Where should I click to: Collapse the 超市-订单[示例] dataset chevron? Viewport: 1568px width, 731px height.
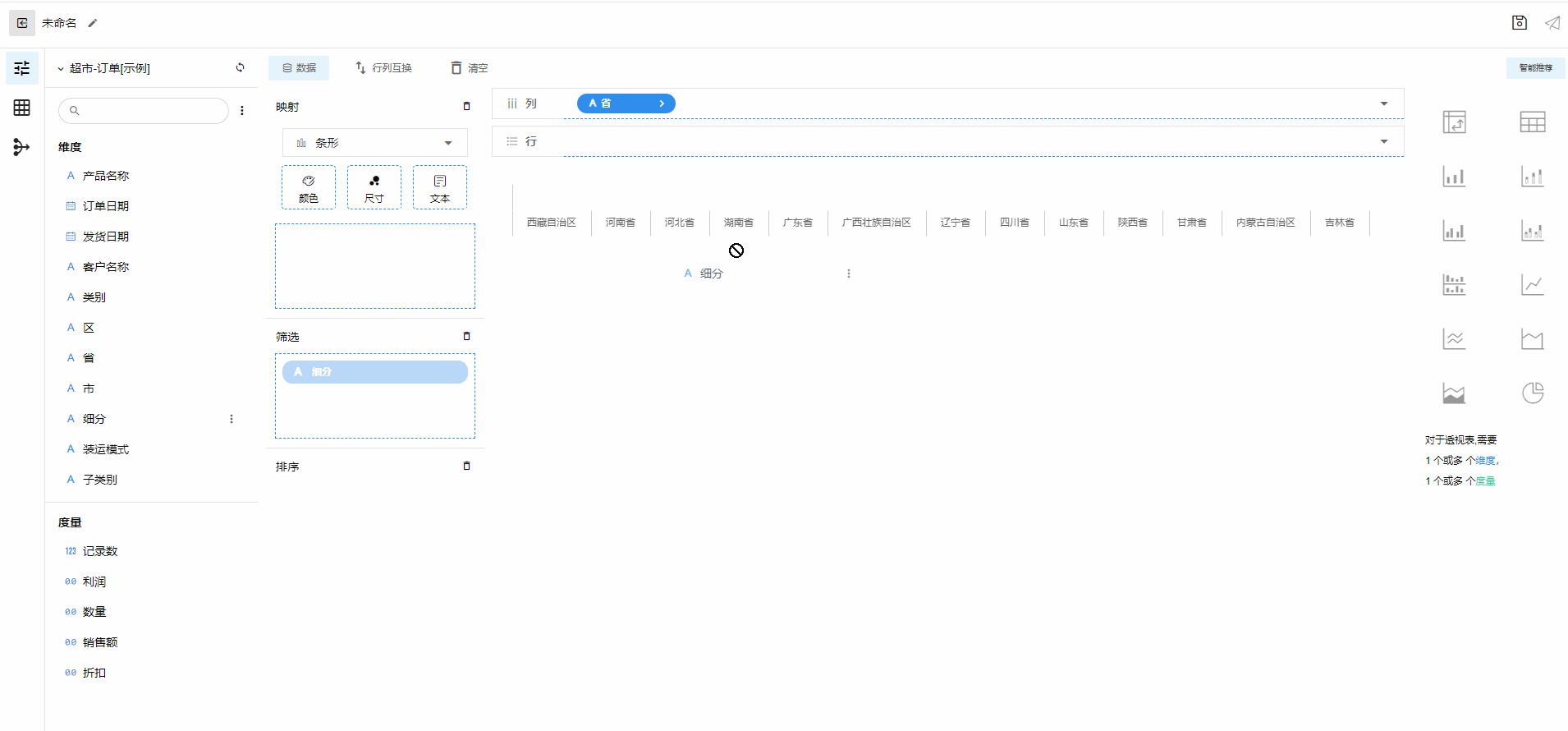point(61,69)
